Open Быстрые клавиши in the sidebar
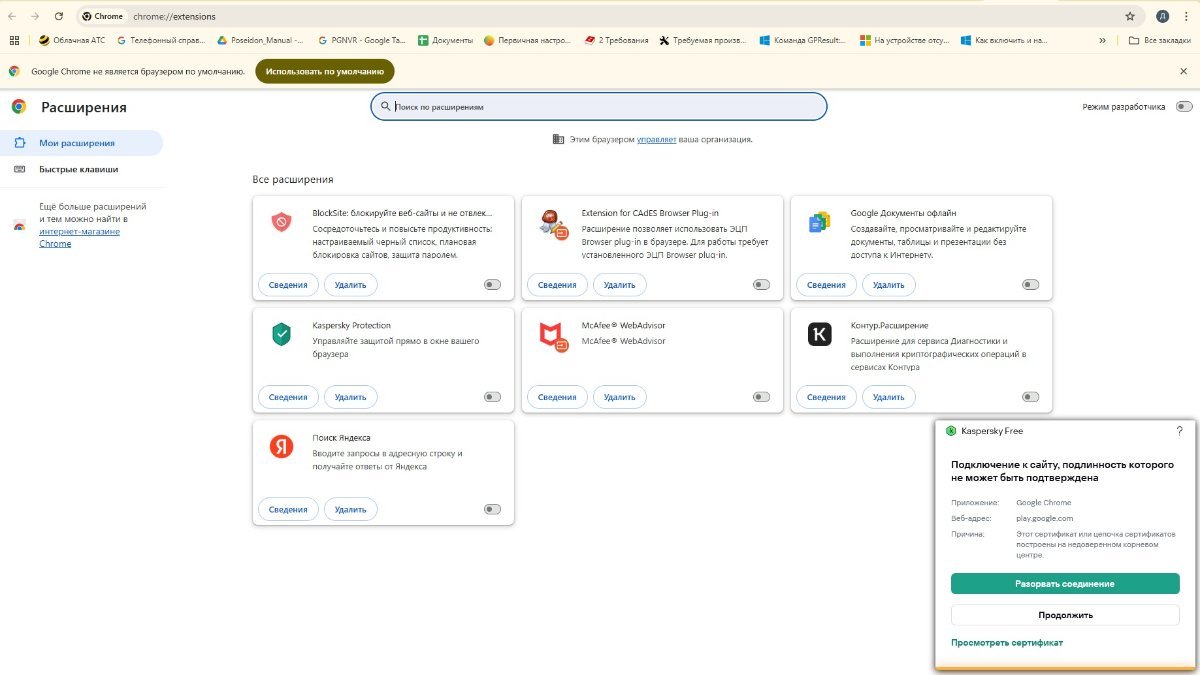The image size is (1200, 675). point(81,169)
